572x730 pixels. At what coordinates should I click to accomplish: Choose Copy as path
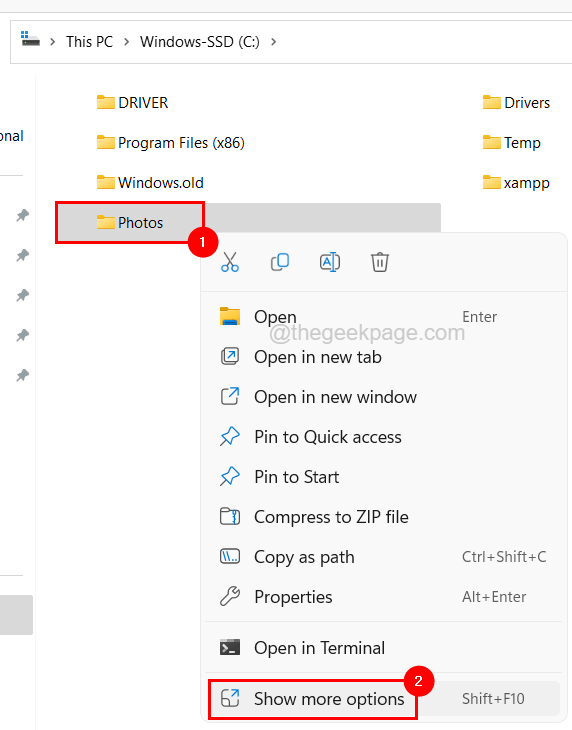tap(382, 557)
